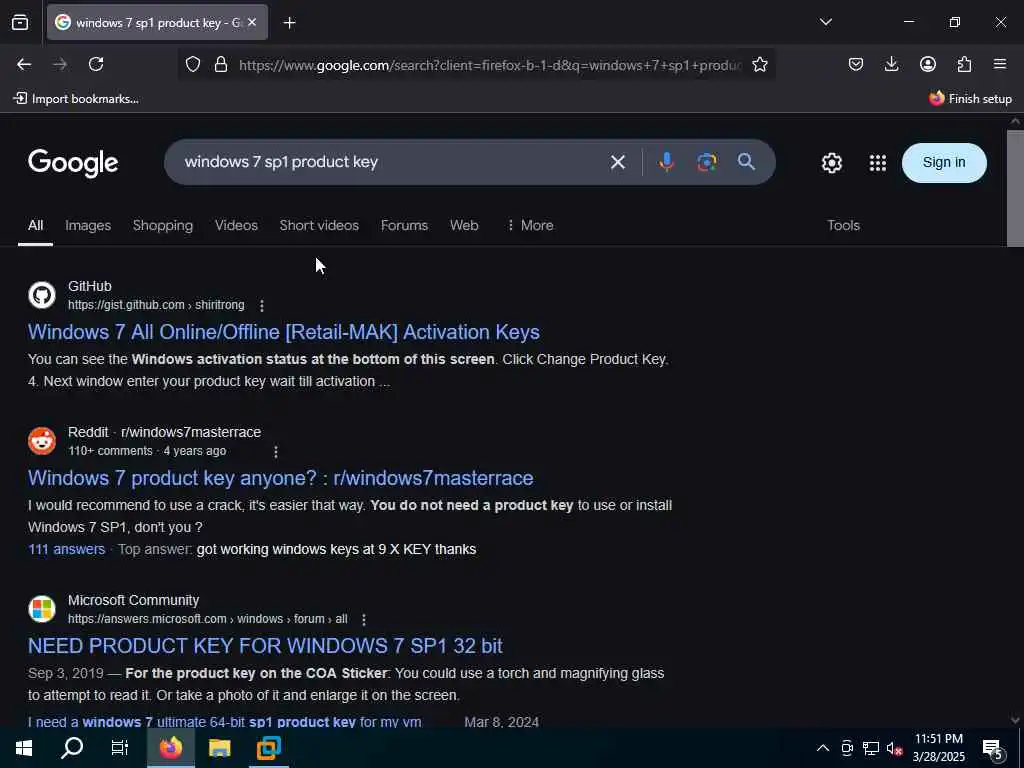The image size is (1024, 768).
Task: Reload the current page
Action: [x=96, y=64]
